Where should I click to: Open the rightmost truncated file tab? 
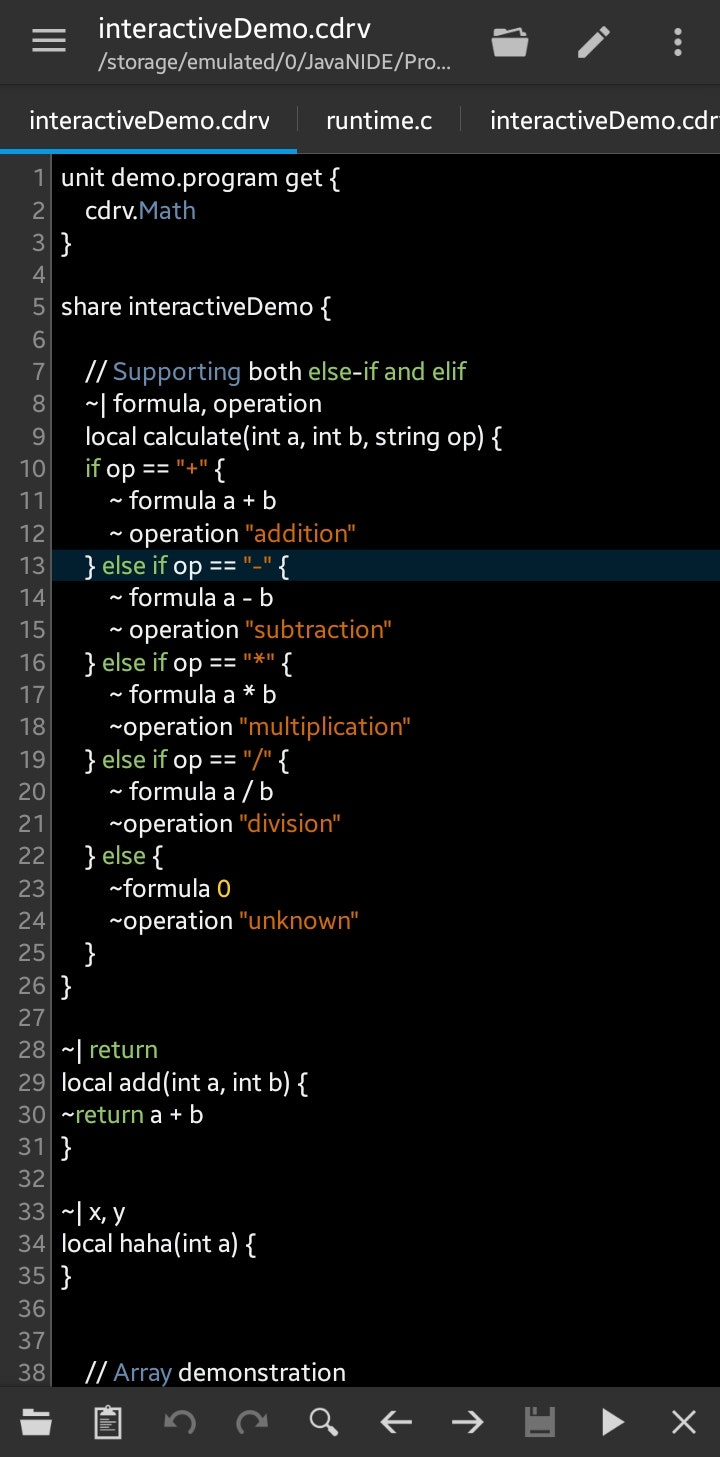(x=603, y=120)
